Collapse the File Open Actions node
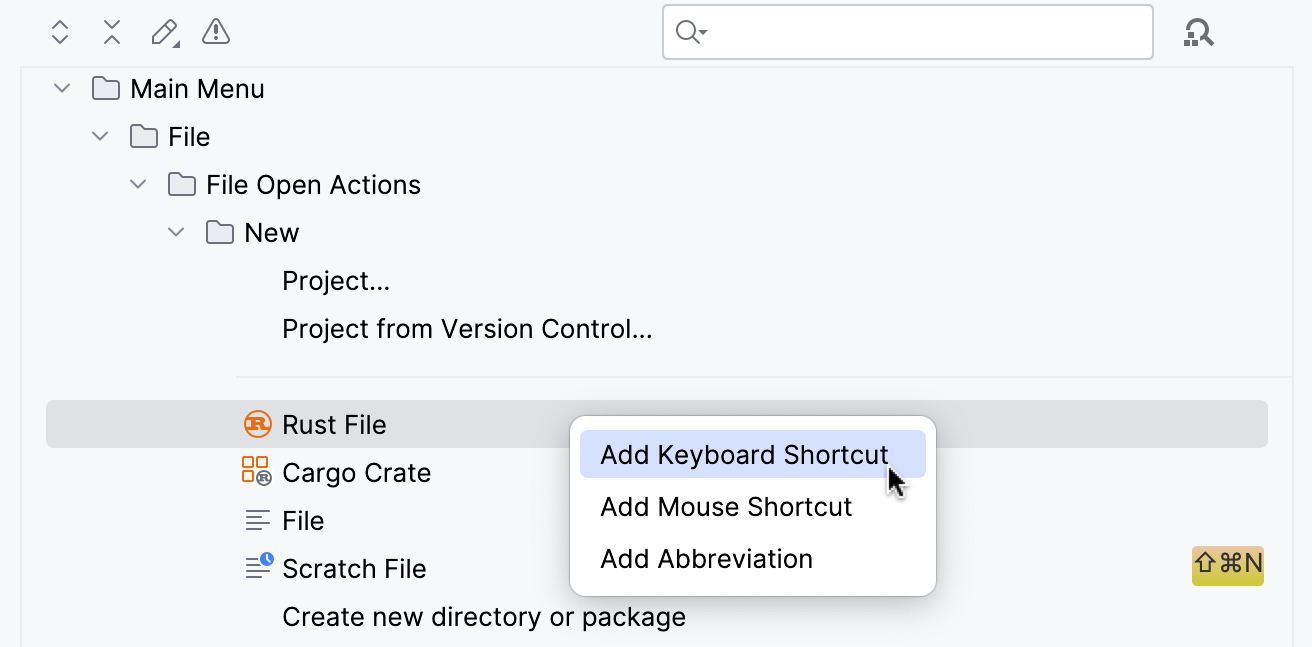 (138, 184)
